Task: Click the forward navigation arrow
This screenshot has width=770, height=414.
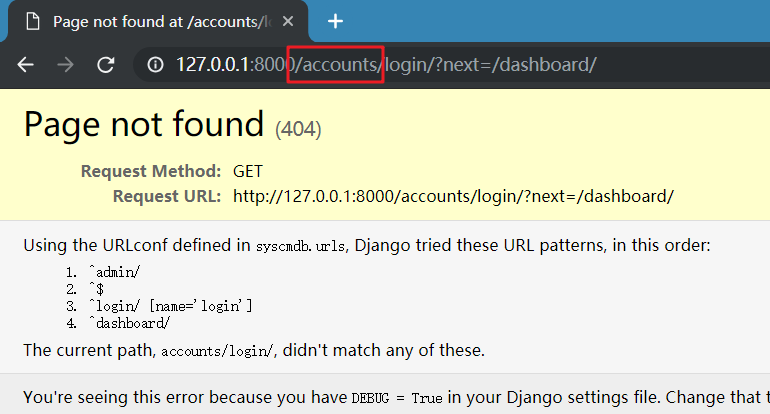Action: pyautogui.click(x=66, y=65)
